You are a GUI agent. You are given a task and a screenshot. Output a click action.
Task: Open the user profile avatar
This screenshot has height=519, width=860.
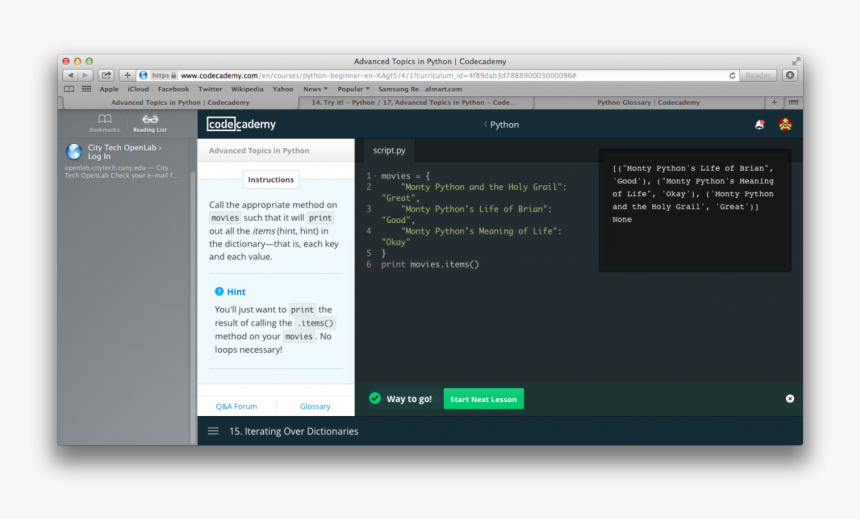pyautogui.click(x=785, y=125)
